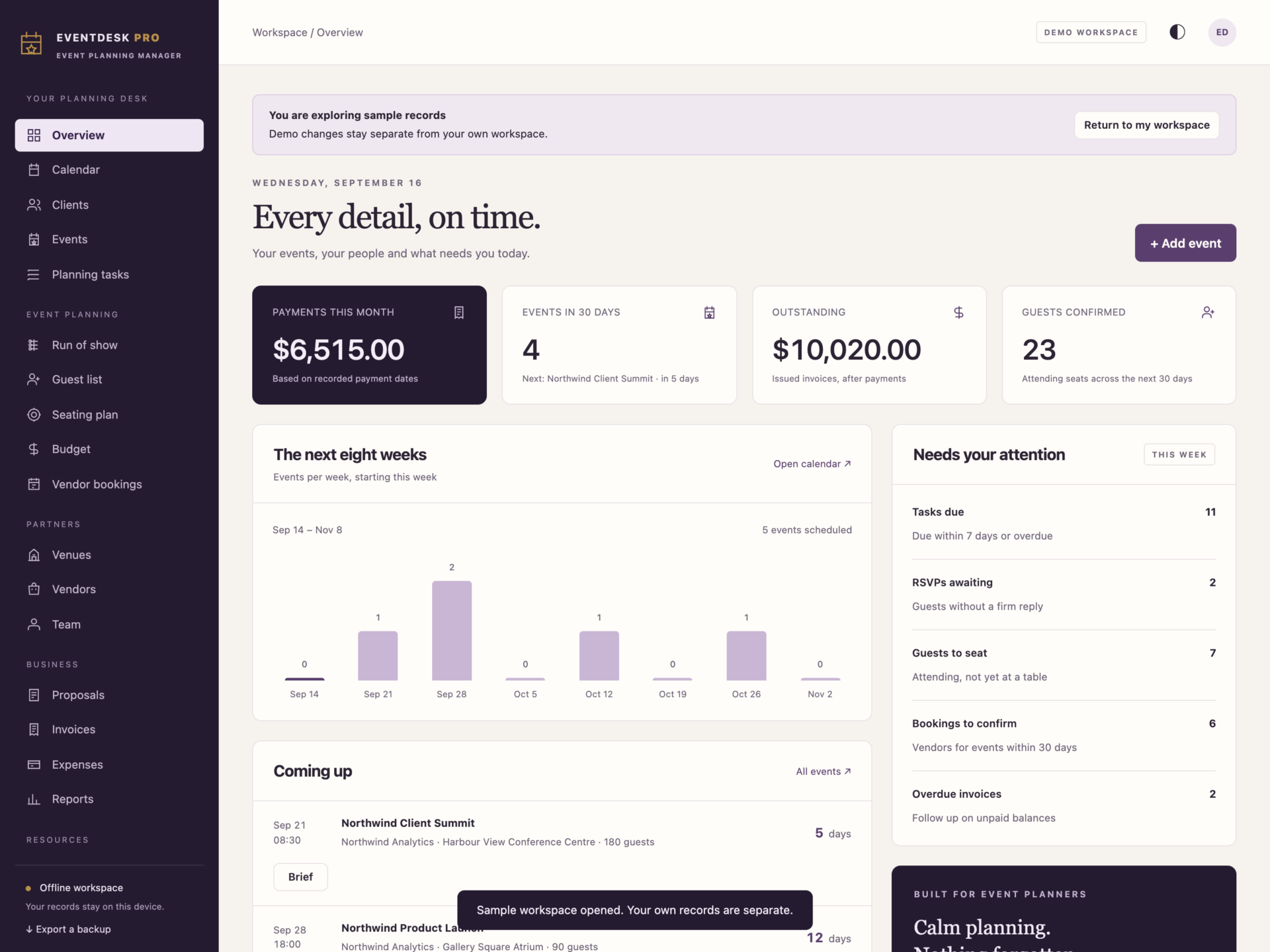Click the Overview grid icon in sidebar
This screenshot has height=952, width=1270.
point(34,136)
